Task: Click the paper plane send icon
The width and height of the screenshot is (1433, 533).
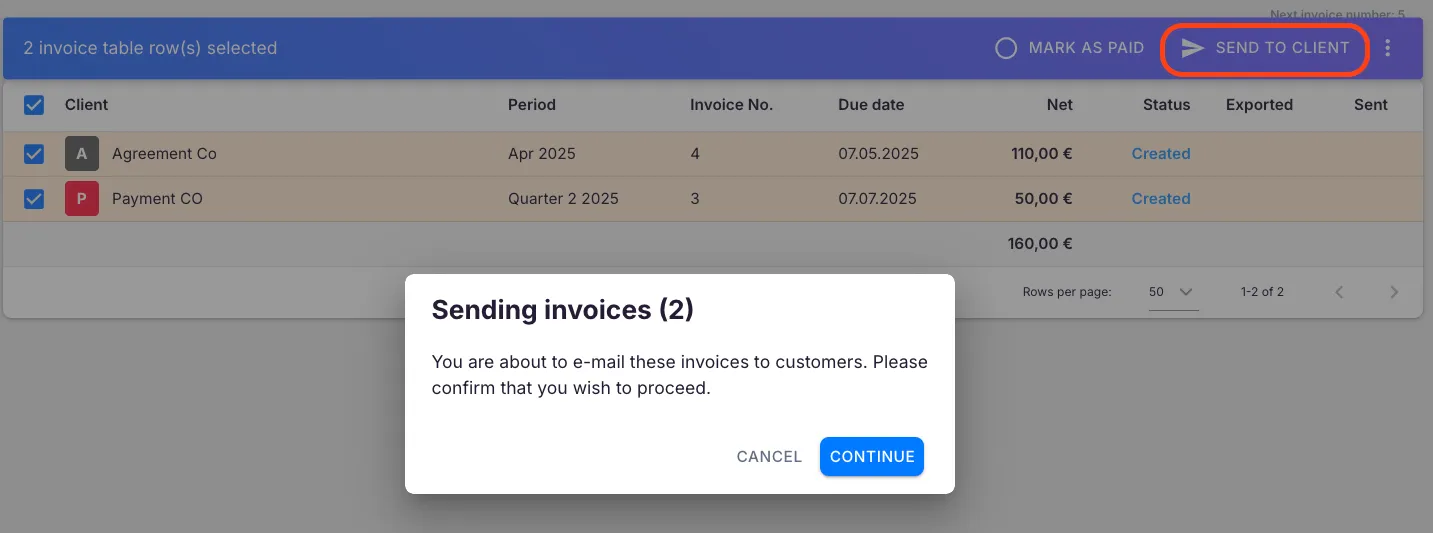Action: coord(1191,48)
